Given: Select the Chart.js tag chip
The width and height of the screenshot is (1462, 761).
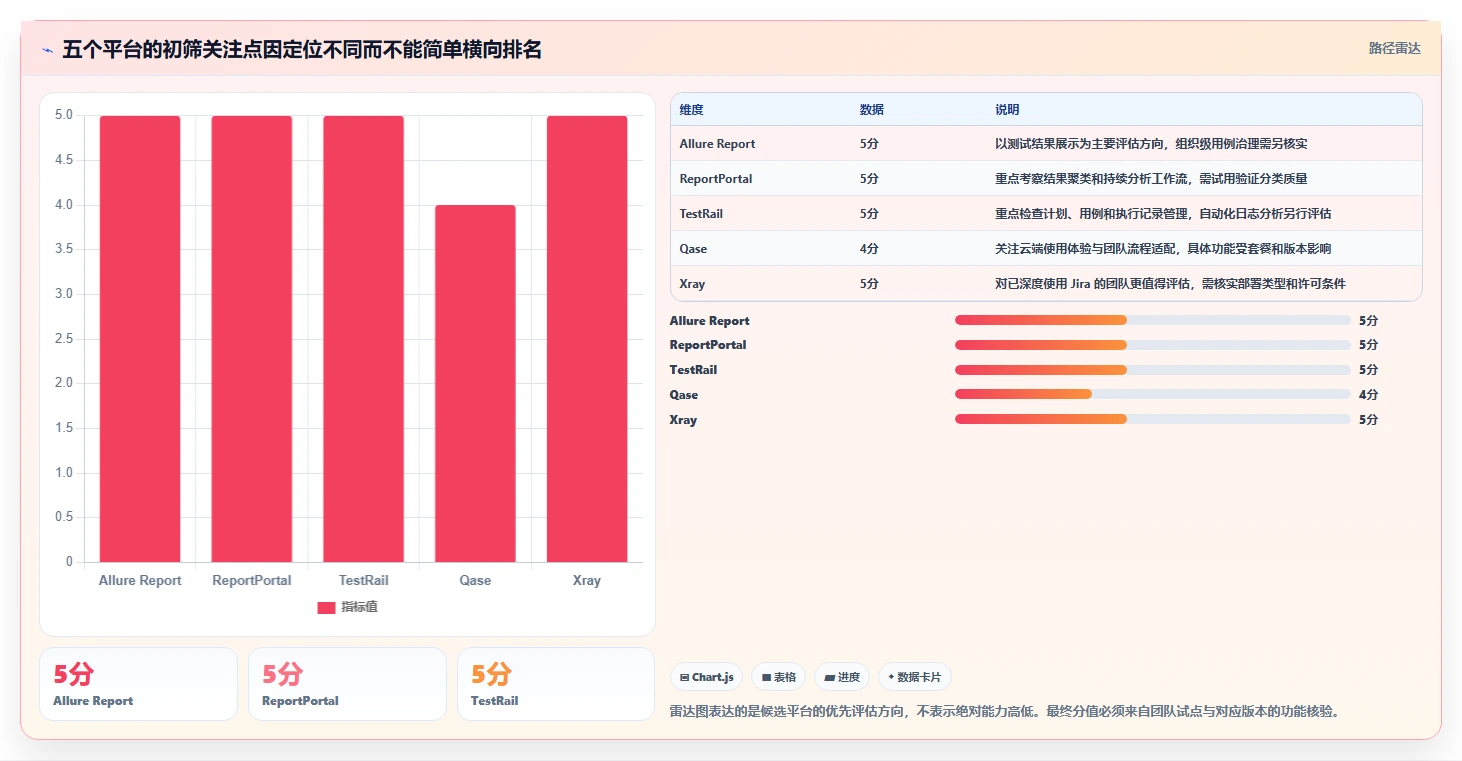Looking at the screenshot, I should (706, 677).
